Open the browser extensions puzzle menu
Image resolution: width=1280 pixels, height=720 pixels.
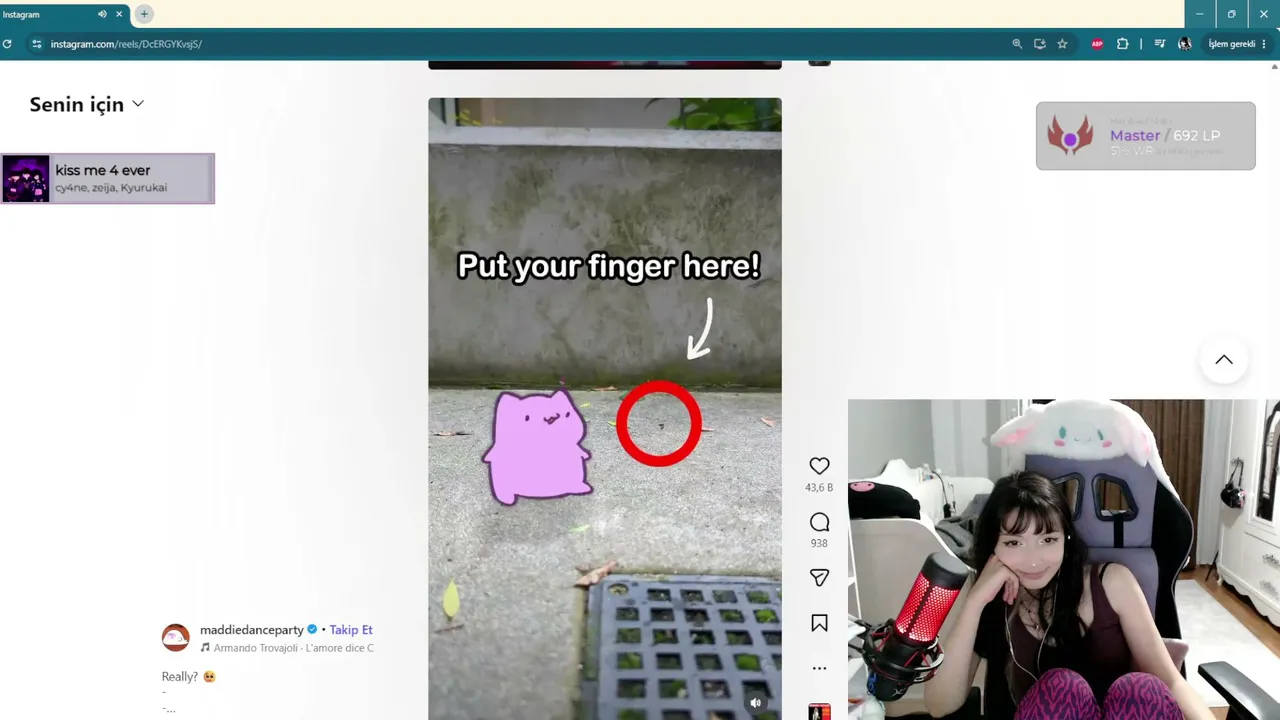tap(1122, 44)
